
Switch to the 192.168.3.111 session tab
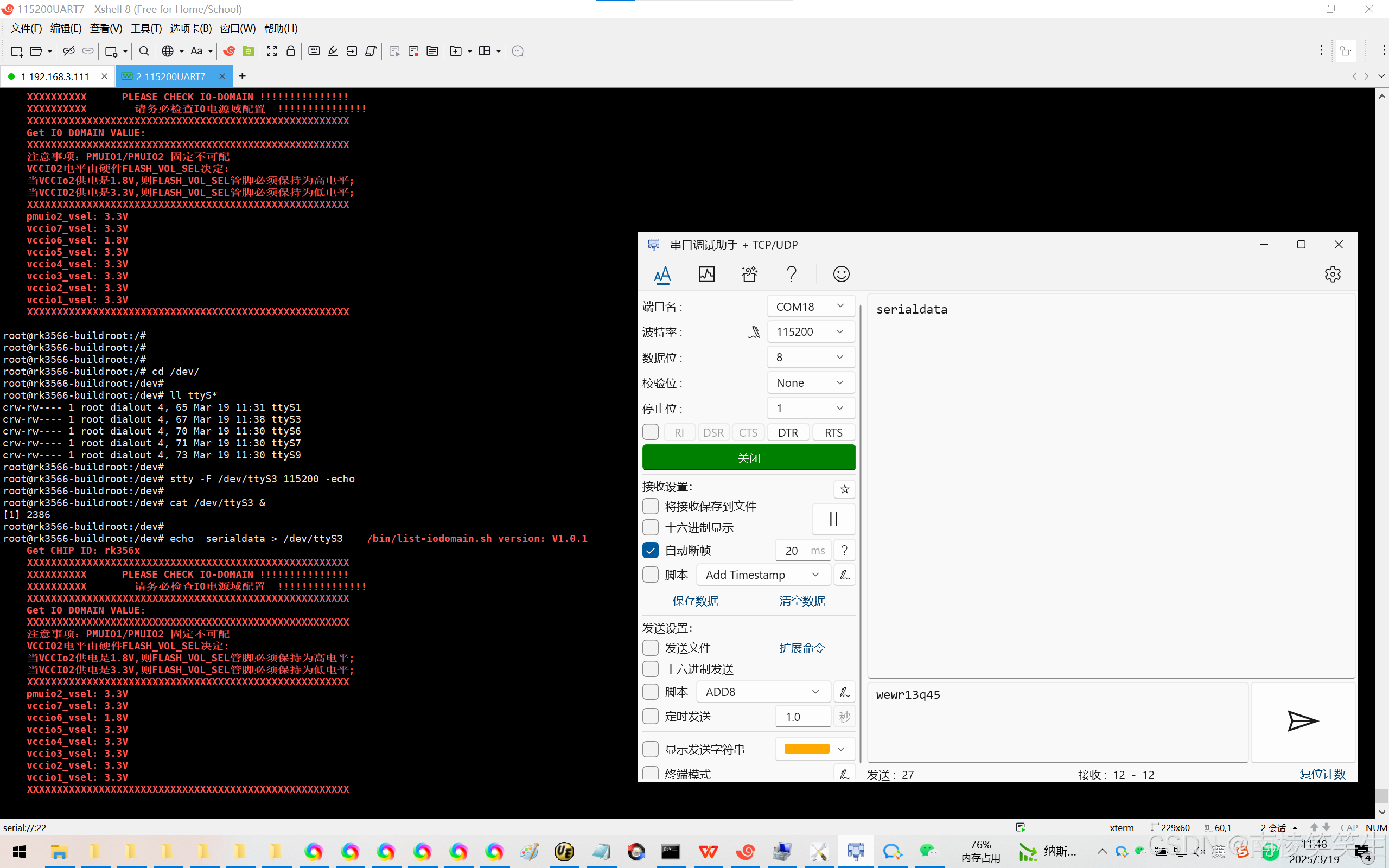tap(54, 76)
